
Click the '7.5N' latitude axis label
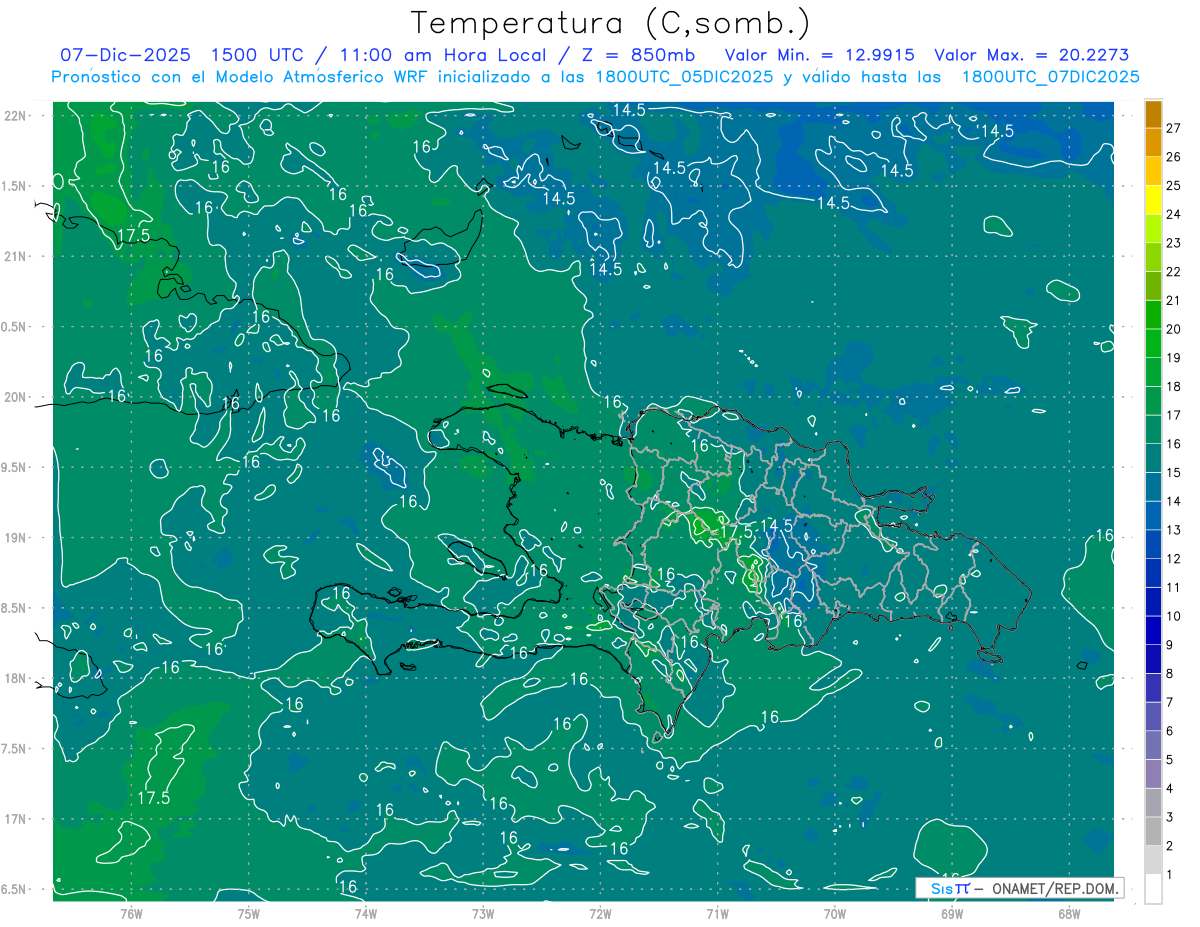click(15, 748)
